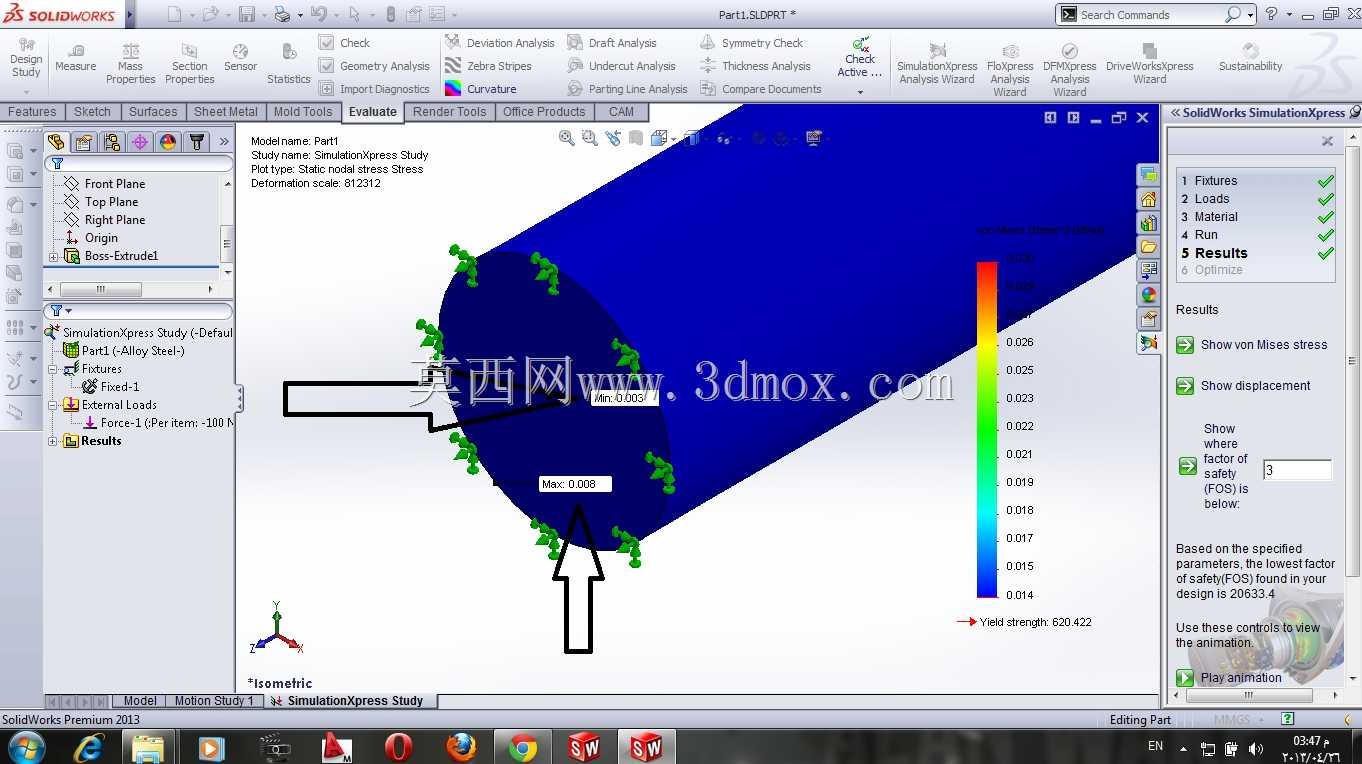Open the Sheet Metal tab
Viewport: 1362px width, 764px height.
click(225, 112)
